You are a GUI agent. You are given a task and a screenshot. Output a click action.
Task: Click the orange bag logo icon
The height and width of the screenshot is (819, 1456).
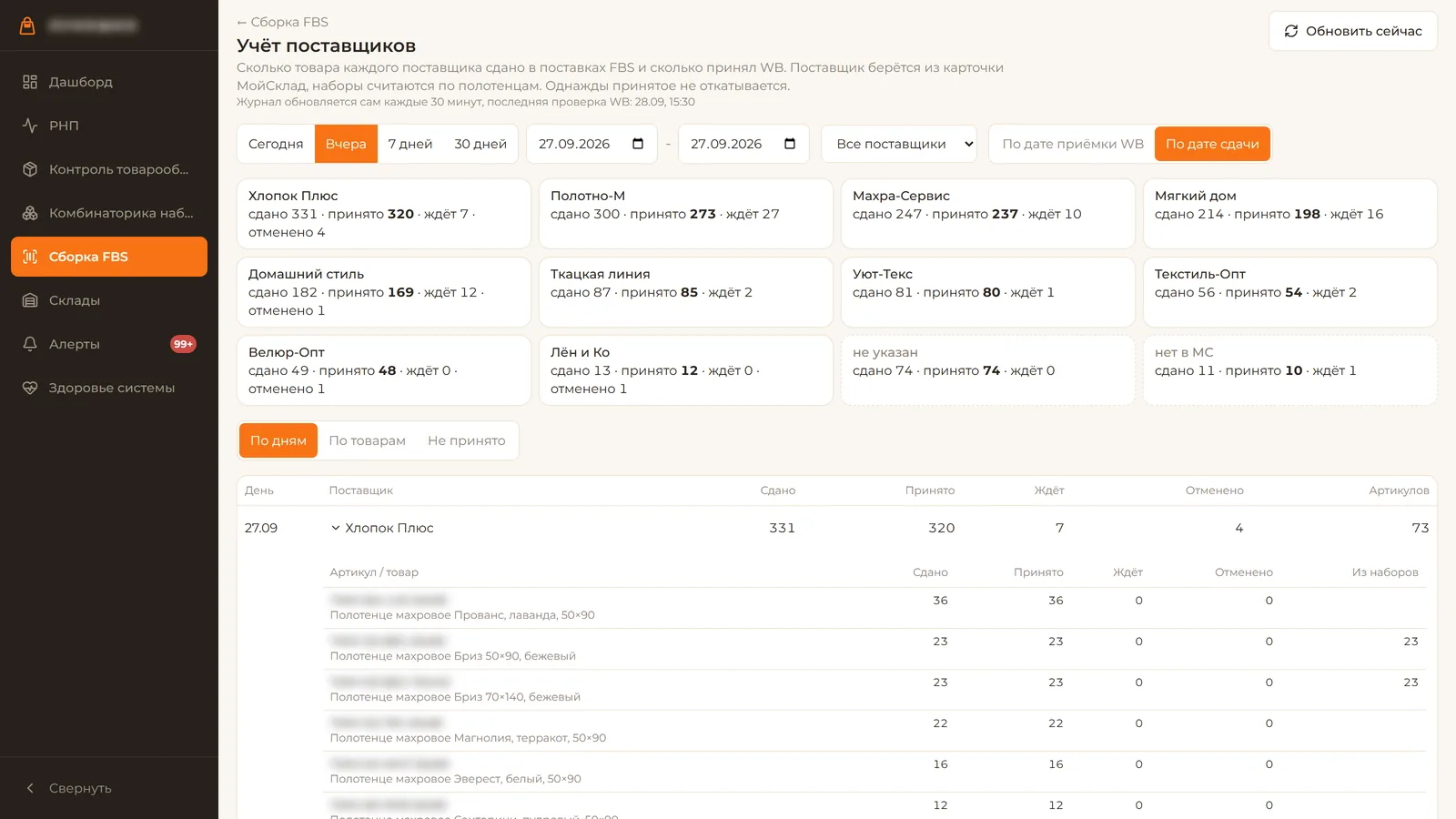point(27,25)
